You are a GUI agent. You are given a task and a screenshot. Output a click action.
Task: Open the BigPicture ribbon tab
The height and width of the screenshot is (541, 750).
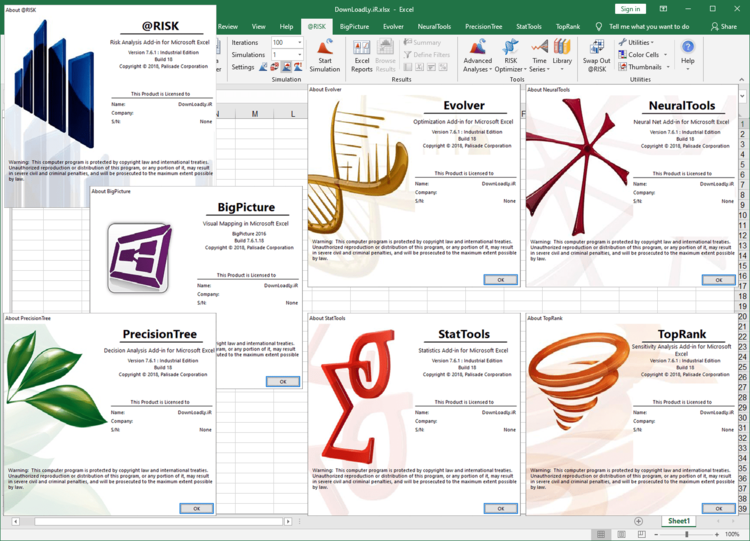[x=354, y=27]
